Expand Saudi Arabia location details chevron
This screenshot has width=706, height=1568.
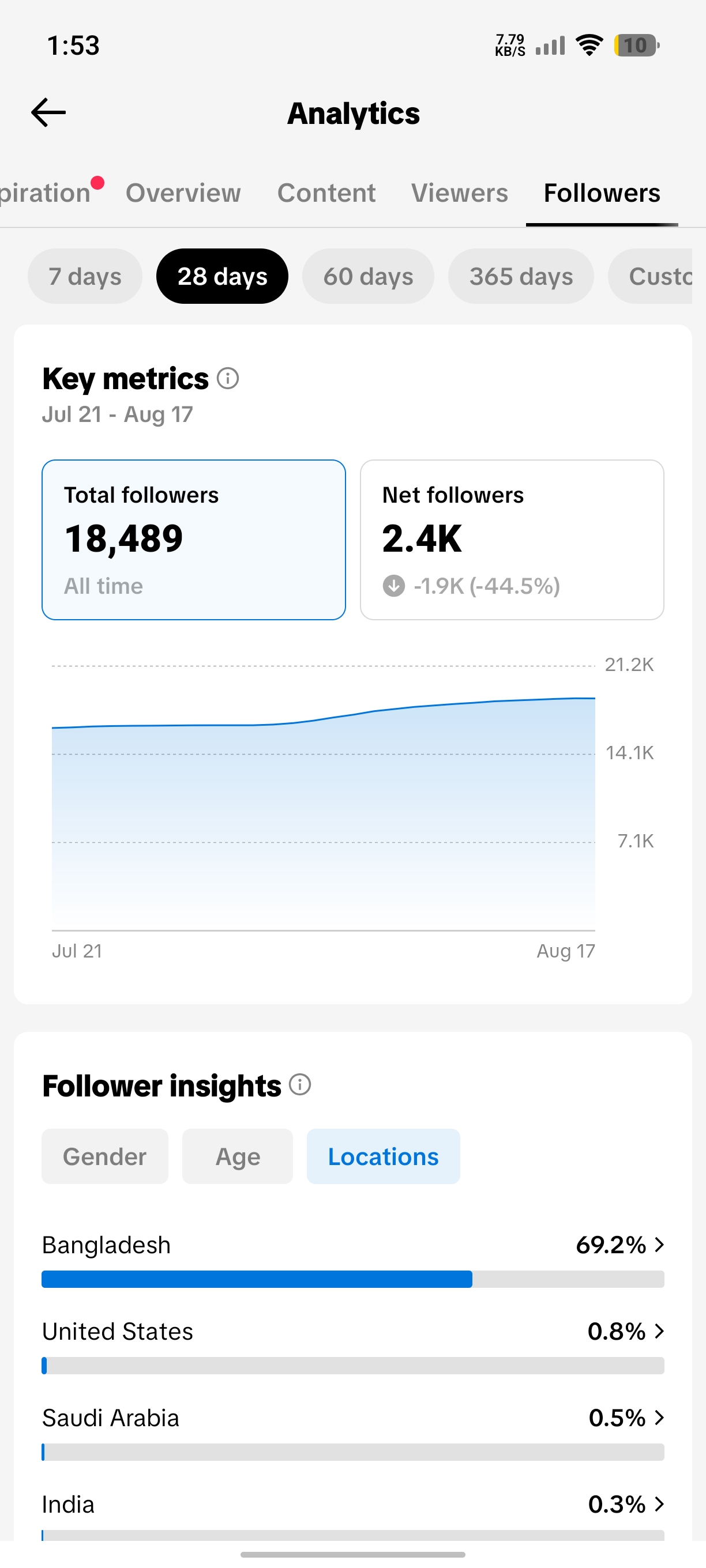pos(659,1418)
